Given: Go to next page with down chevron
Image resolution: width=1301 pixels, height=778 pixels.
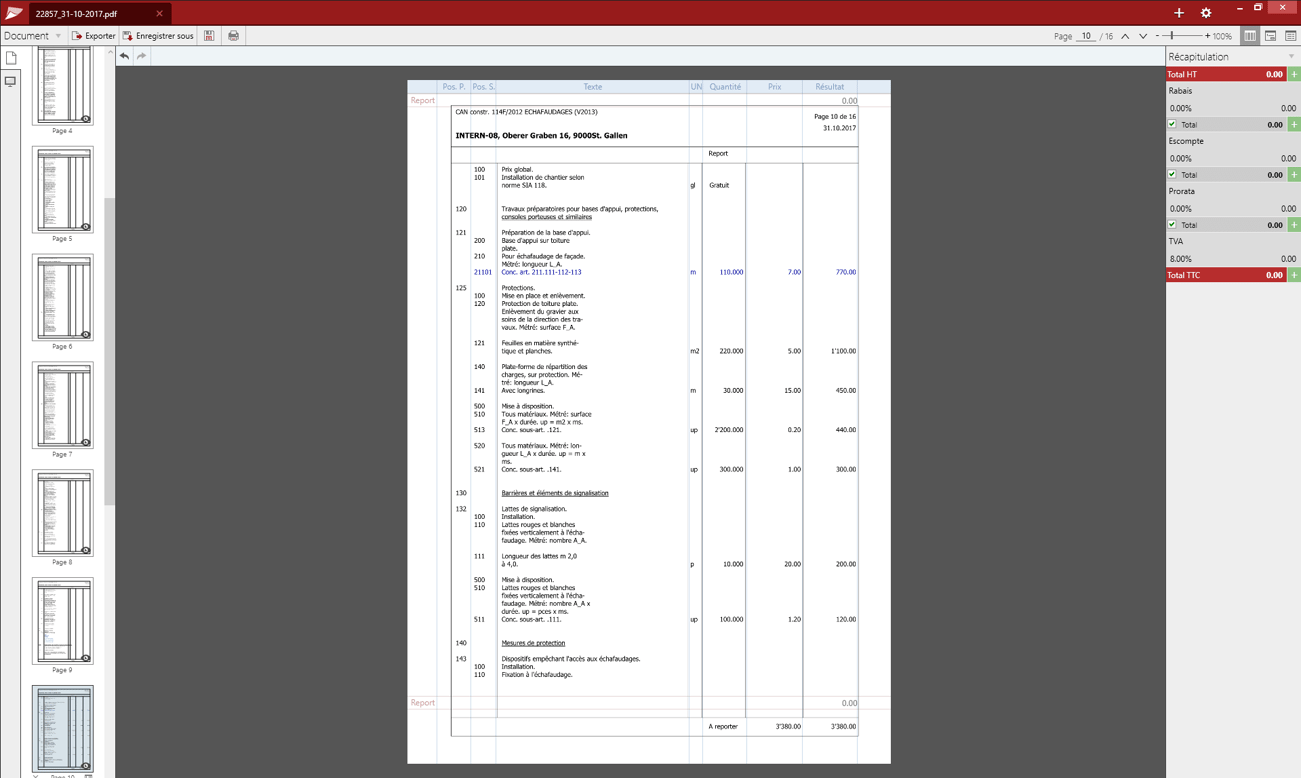Looking at the screenshot, I should click(1143, 36).
